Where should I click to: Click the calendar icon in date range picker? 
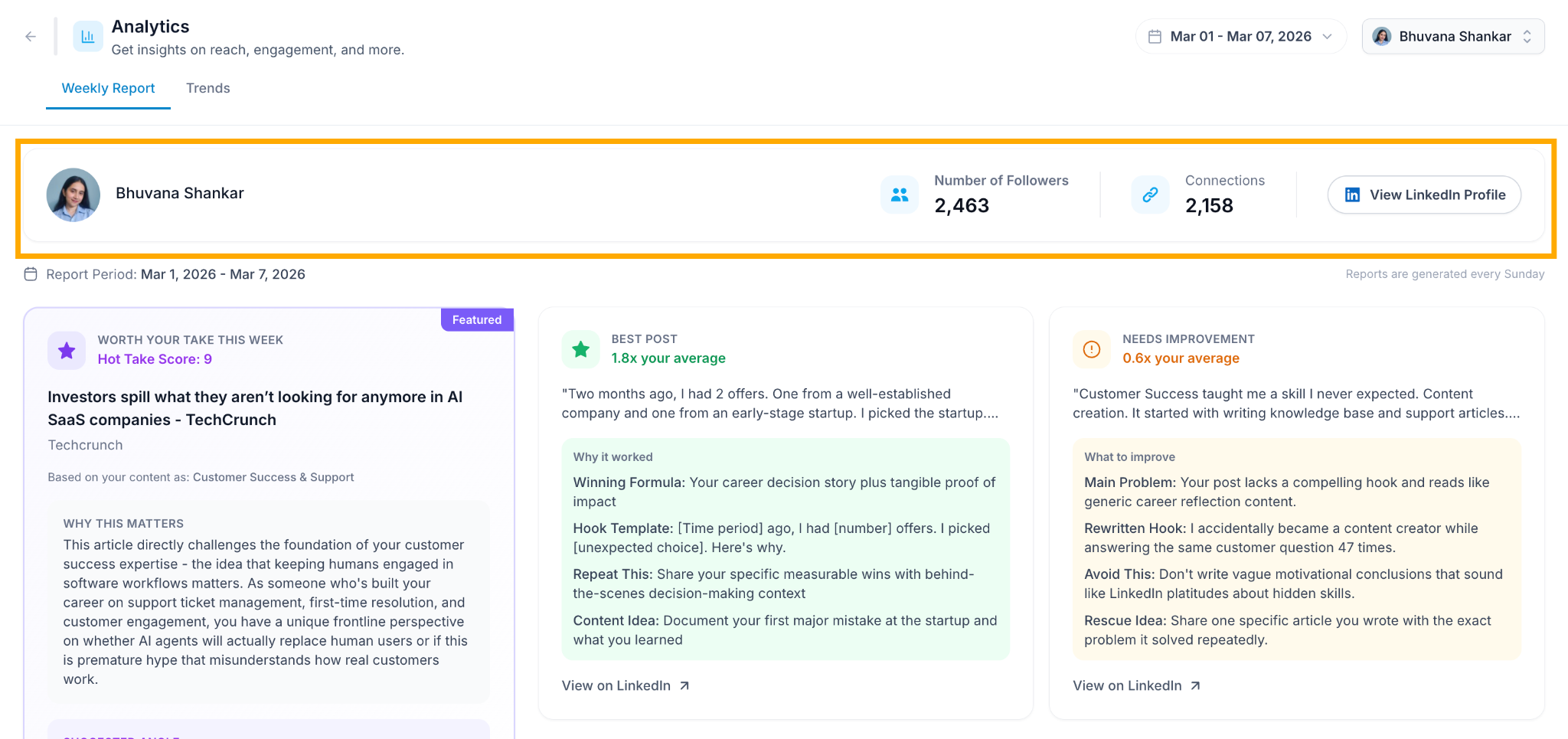(x=1155, y=37)
